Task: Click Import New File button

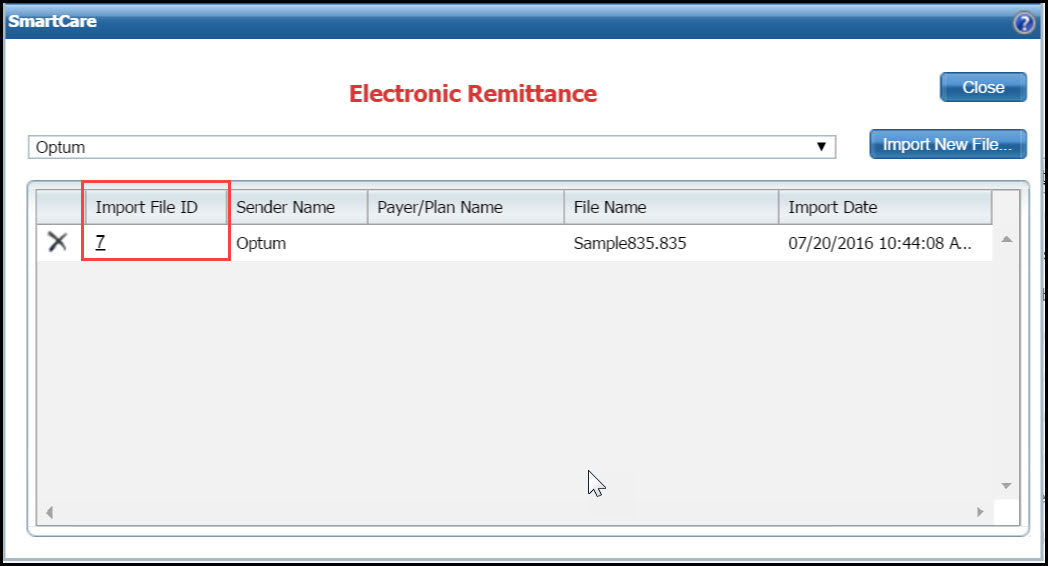Action: (948, 144)
